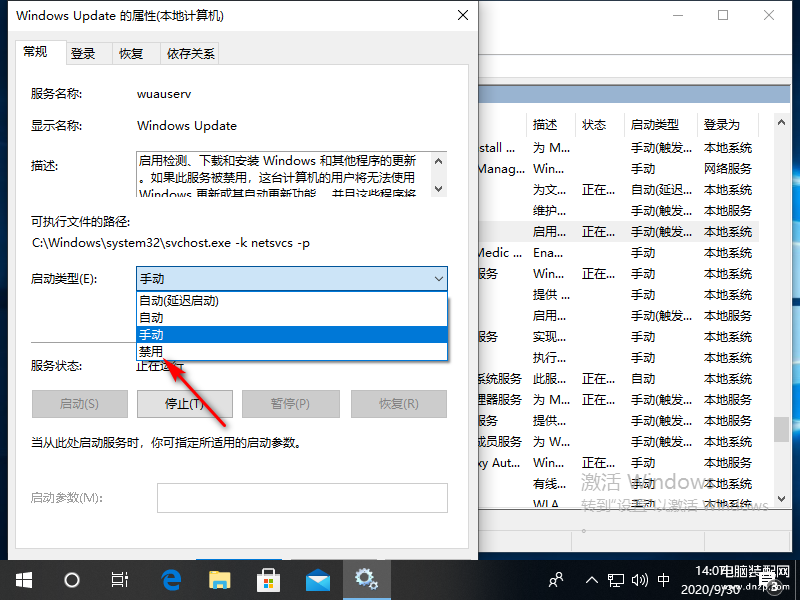Click the wuauserv service name text
Viewport: 800px width, 600px height.
coord(164,94)
